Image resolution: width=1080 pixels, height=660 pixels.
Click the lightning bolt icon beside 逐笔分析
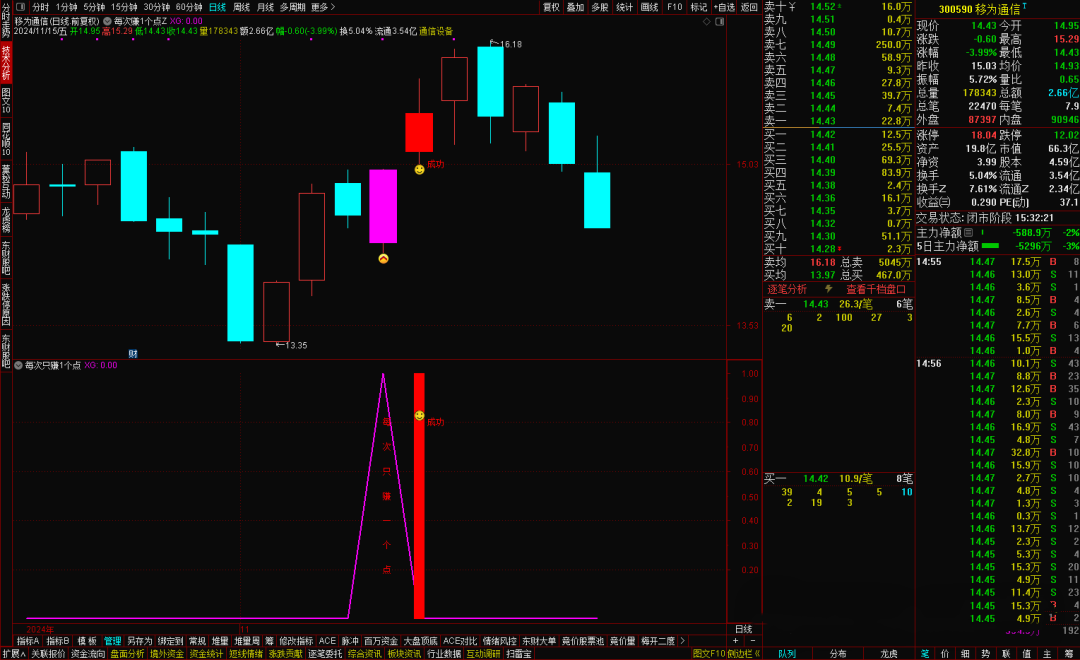[x=828, y=289]
